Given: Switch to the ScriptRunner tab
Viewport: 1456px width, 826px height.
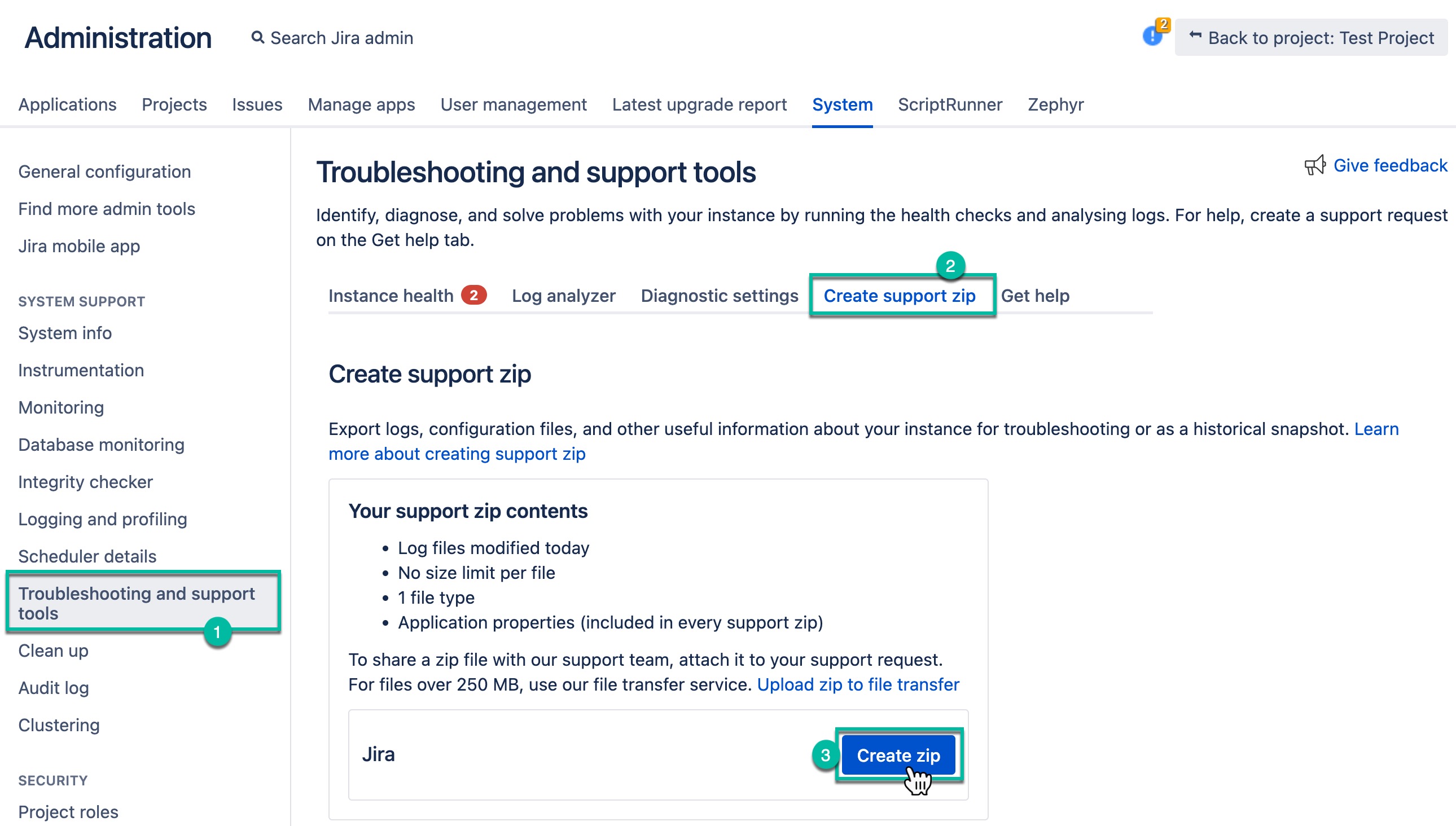Looking at the screenshot, I should tap(950, 104).
